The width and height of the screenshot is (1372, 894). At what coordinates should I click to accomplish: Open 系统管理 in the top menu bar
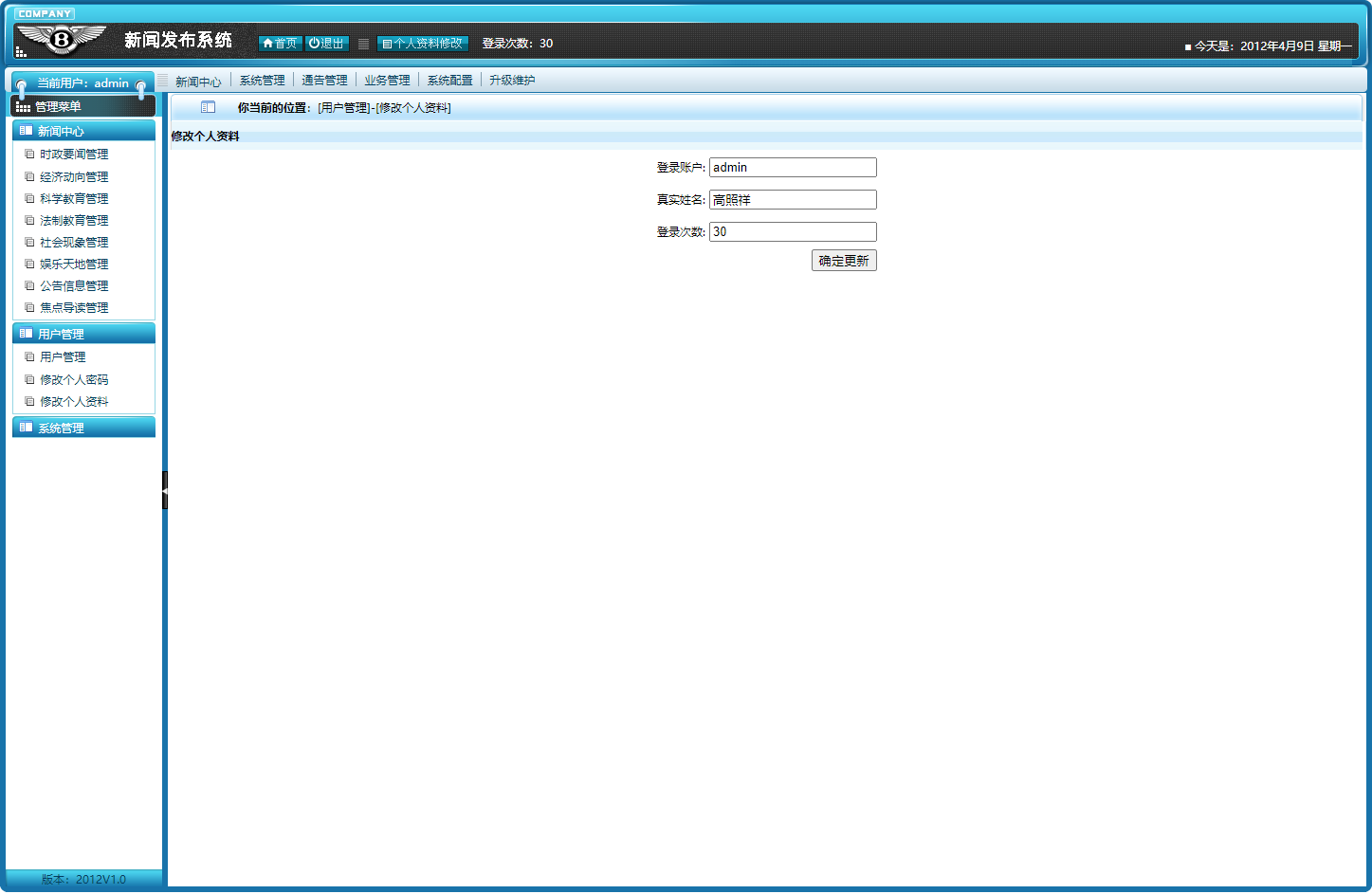pyautogui.click(x=262, y=81)
